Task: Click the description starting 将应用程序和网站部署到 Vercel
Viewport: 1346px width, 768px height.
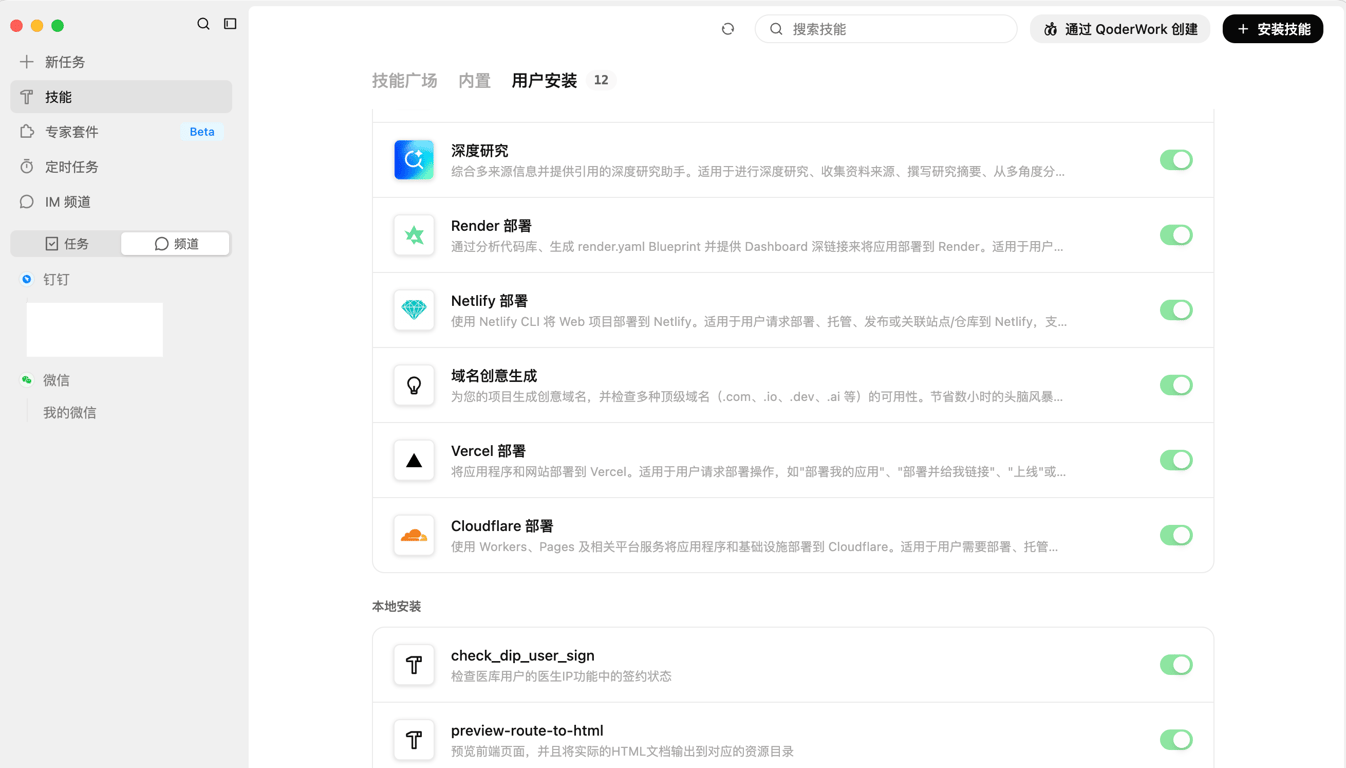Action: coord(758,472)
